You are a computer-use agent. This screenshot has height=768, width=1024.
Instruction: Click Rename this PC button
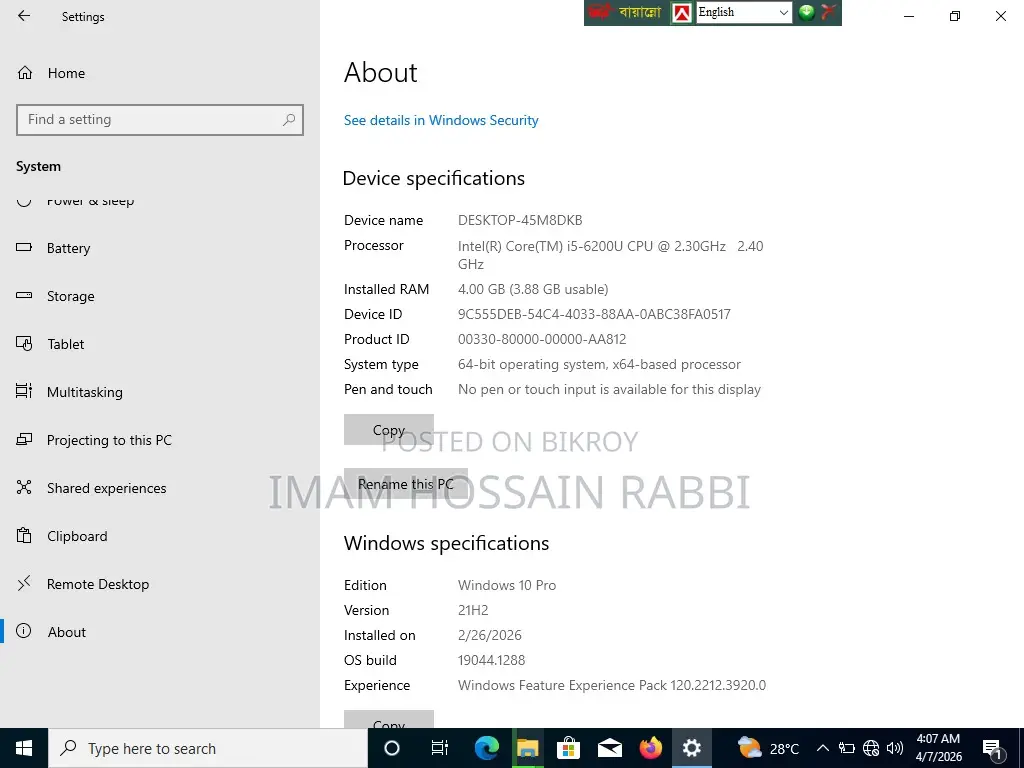click(x=406, y=484)
